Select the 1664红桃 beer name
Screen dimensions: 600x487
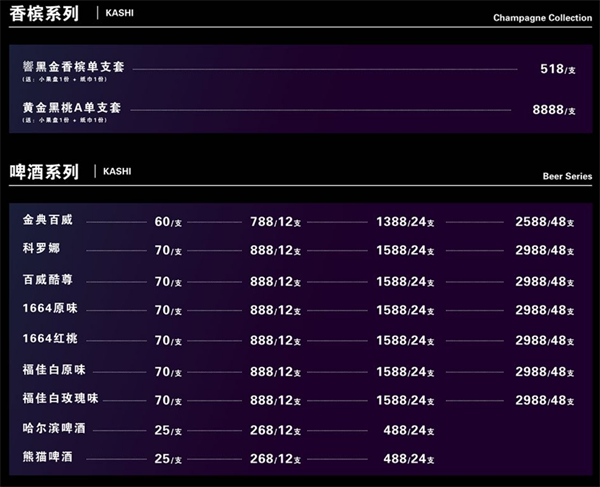[50, 338]
